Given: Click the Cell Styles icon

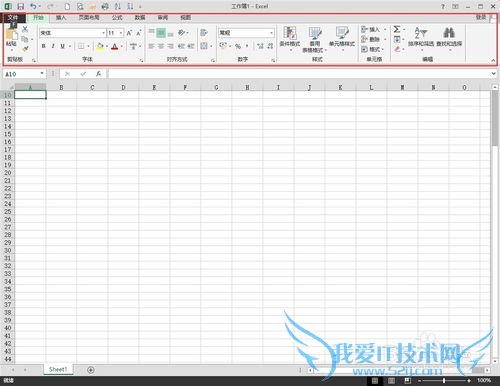Looking at the screenshot, I should pyautogui.click(x=342, y=33).
